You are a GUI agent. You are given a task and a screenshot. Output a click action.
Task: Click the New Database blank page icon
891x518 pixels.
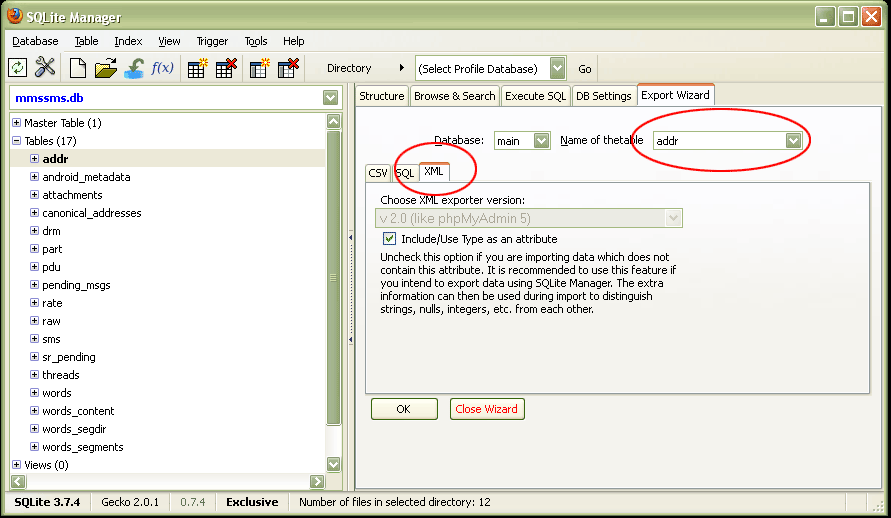(77, 68)
